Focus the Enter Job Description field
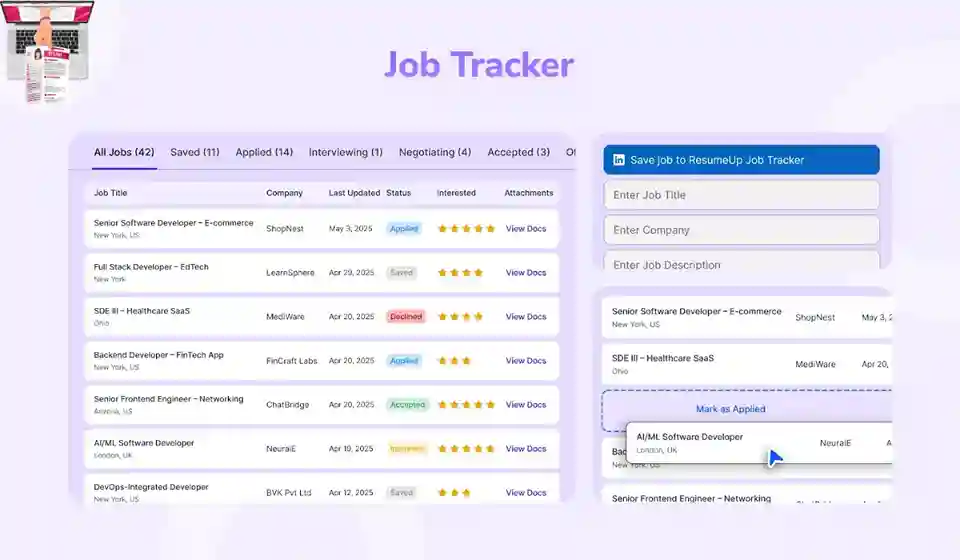This screenshot has height=560, width=960. (741, 261)
